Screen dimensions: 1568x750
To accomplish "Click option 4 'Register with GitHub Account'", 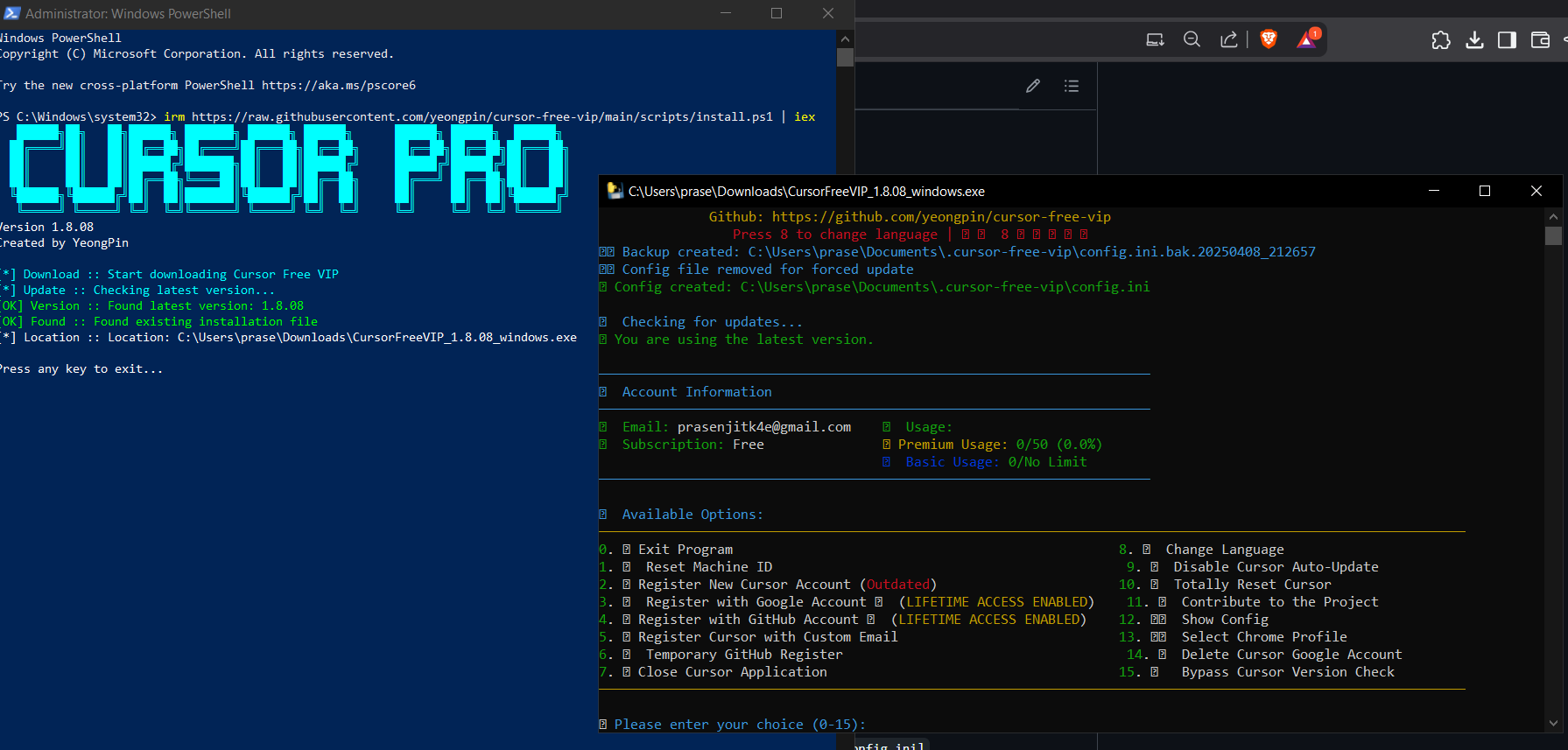I will tap(843, 620).
